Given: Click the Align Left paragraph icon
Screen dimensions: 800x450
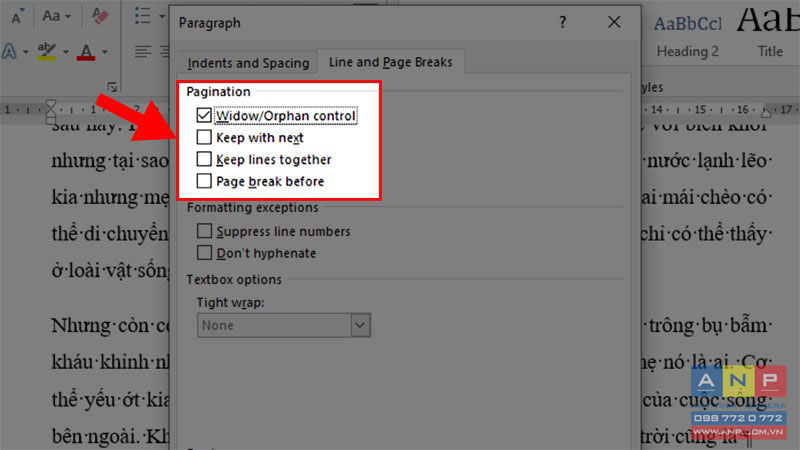Looking at the screenshot, I should coord(143,52).
